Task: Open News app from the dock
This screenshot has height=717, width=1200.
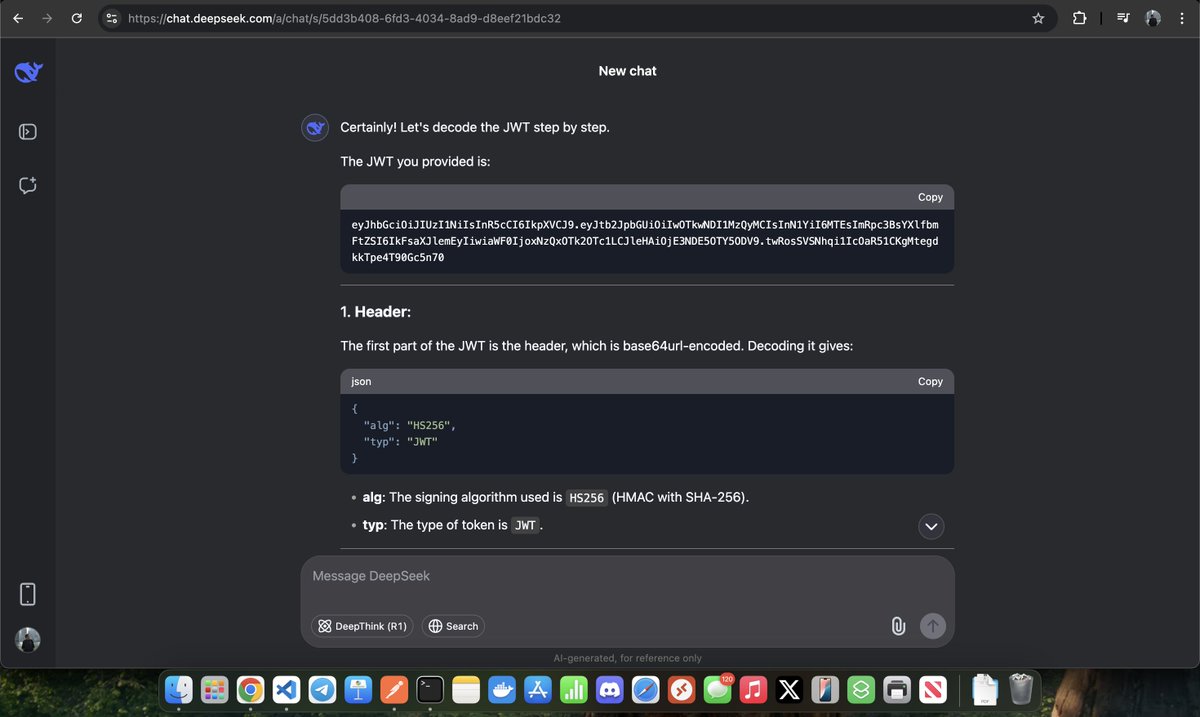Action: 934,689
